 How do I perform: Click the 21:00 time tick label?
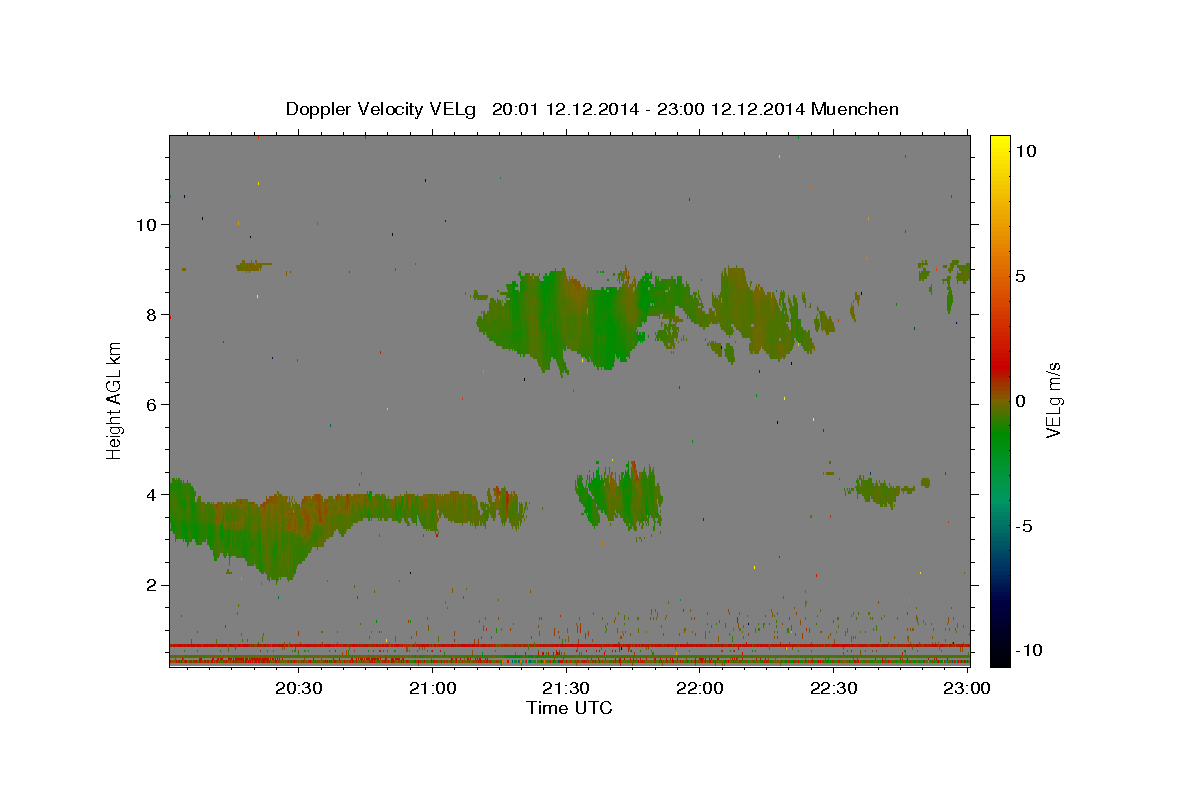click(x=433, y=688)
